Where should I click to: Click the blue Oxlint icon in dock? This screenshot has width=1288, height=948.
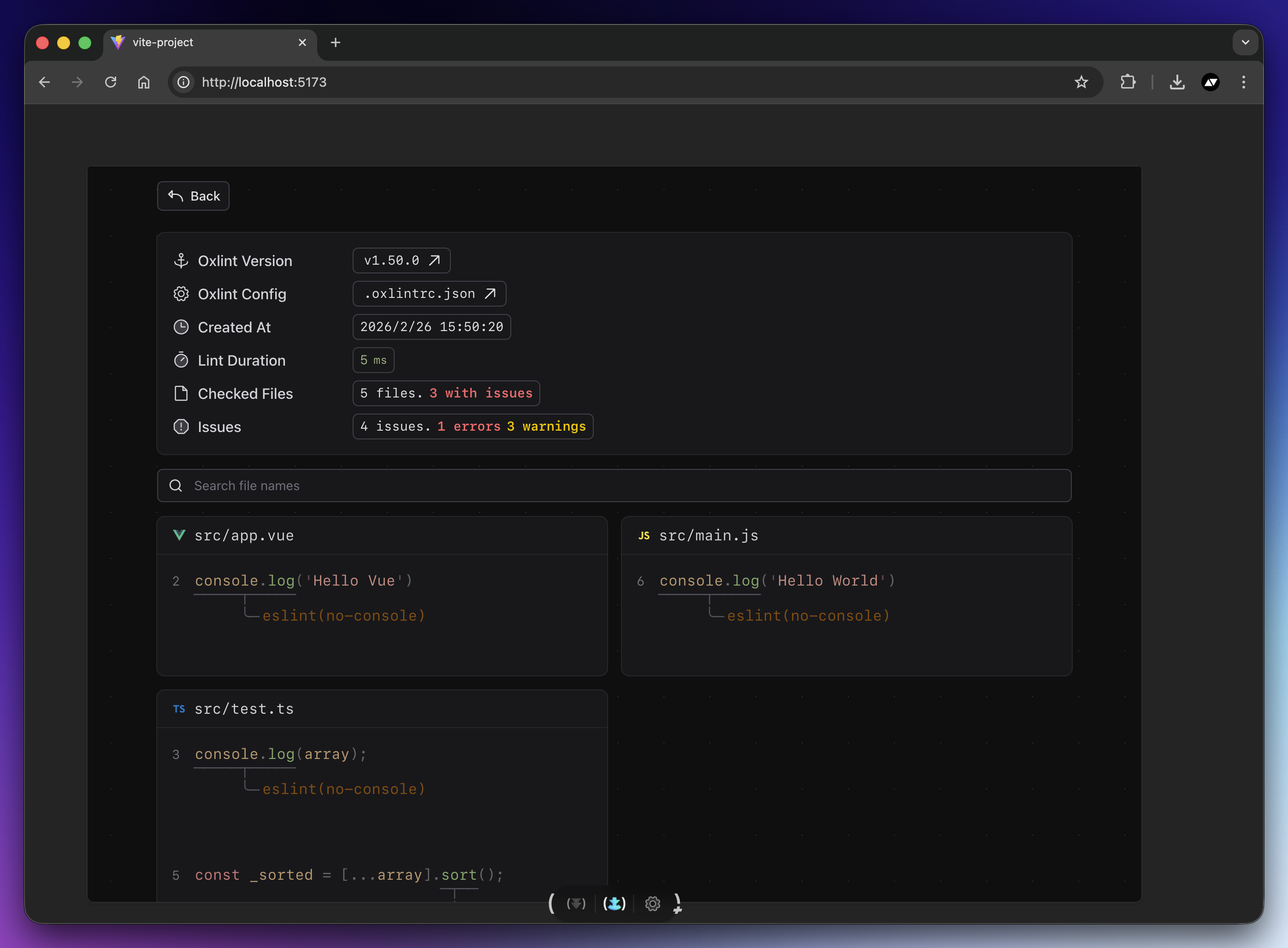[x=614, y=903]
